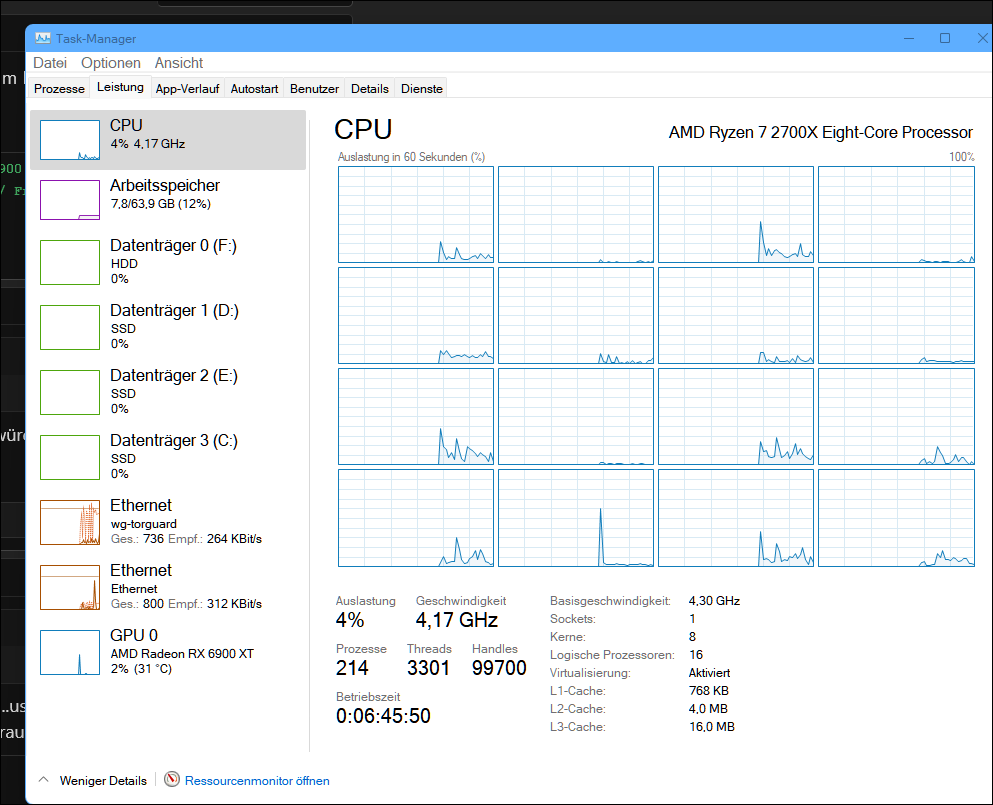Select Datenträger 1 (D:) SSD

click(x=168, y=327)
